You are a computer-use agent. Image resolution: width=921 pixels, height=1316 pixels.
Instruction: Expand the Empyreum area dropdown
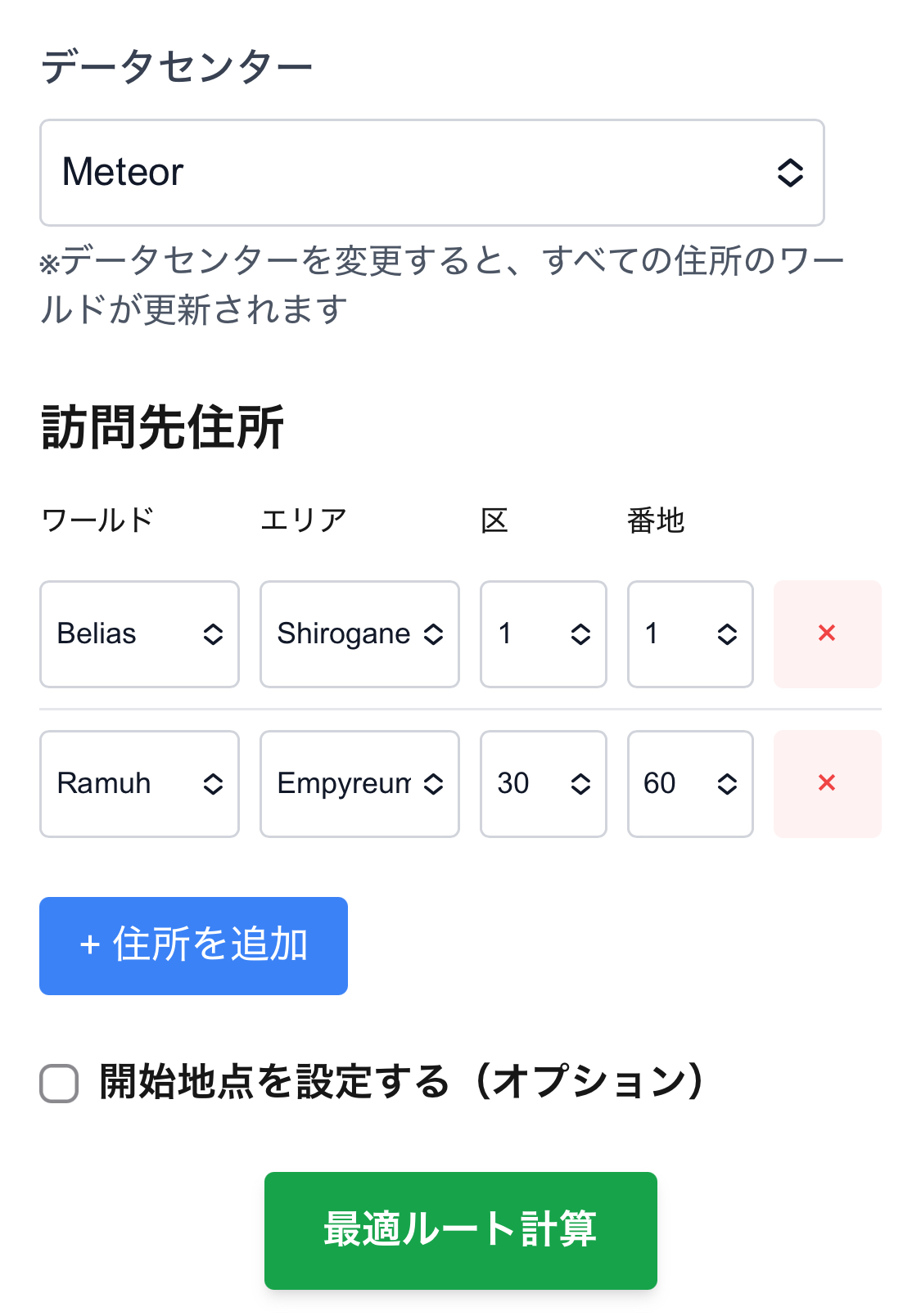(x=359, y=784)
